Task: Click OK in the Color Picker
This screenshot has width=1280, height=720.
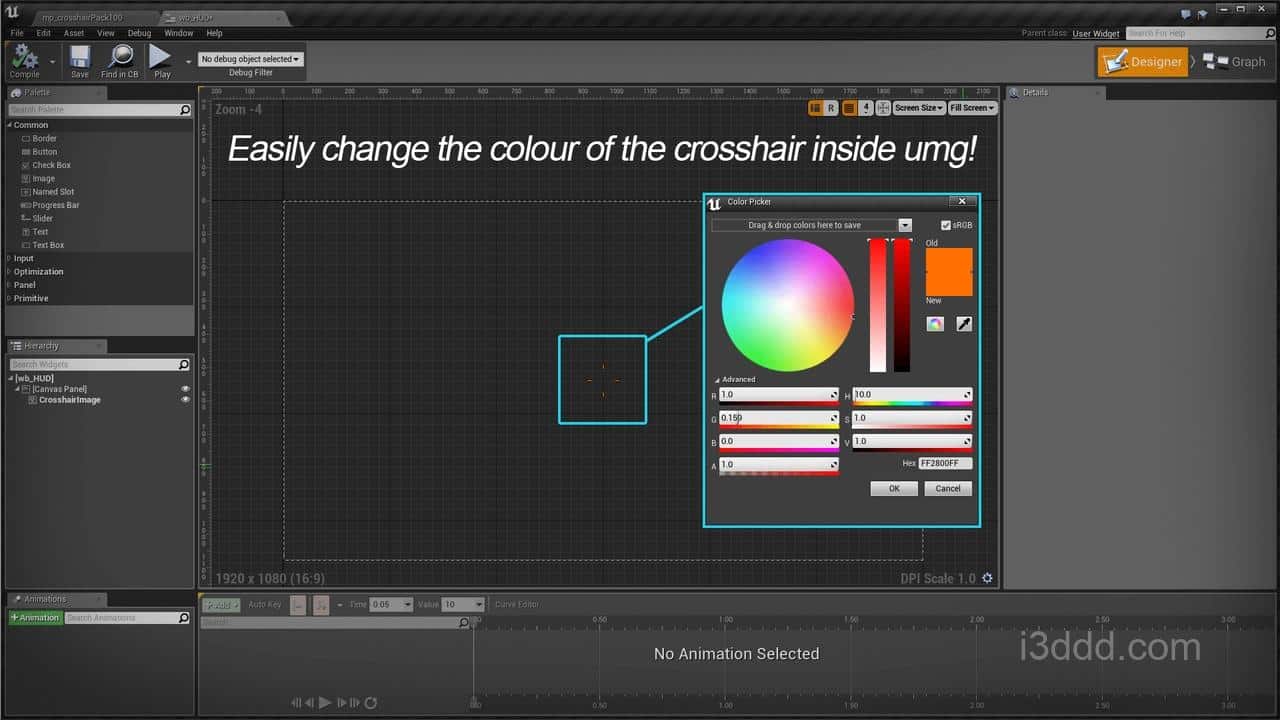Action: pyautogui.click(x=894, y=489)
